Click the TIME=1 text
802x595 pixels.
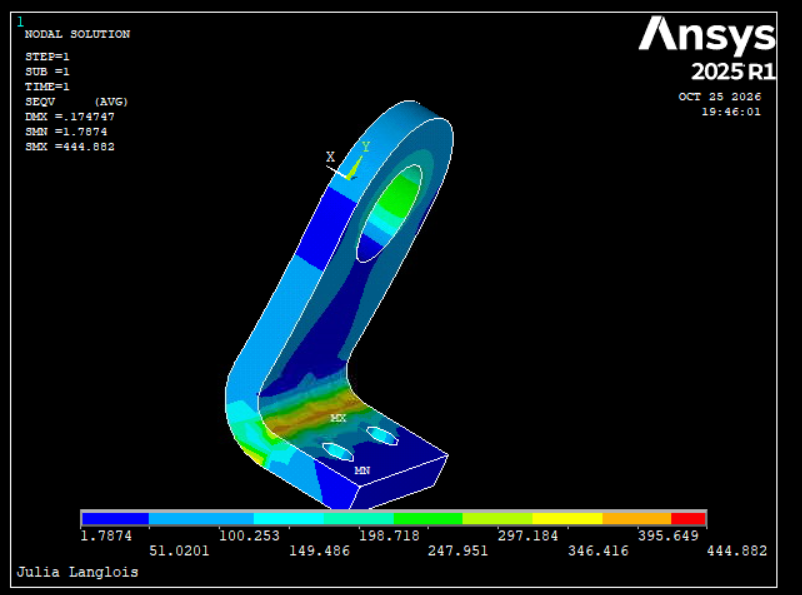click(x=47, y=86)
